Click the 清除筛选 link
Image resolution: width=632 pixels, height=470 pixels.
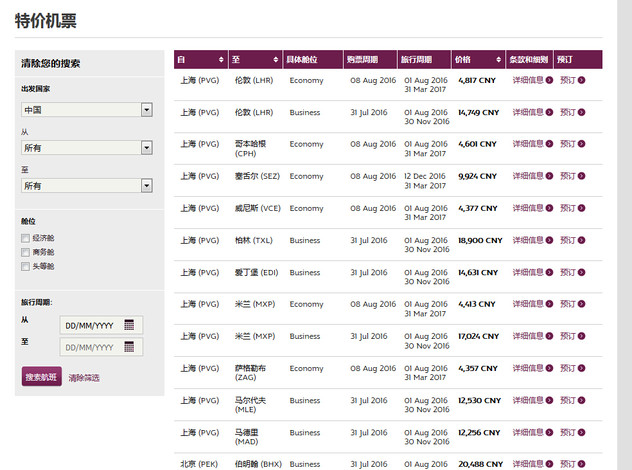pyautogui.click(x=84, y=378)
